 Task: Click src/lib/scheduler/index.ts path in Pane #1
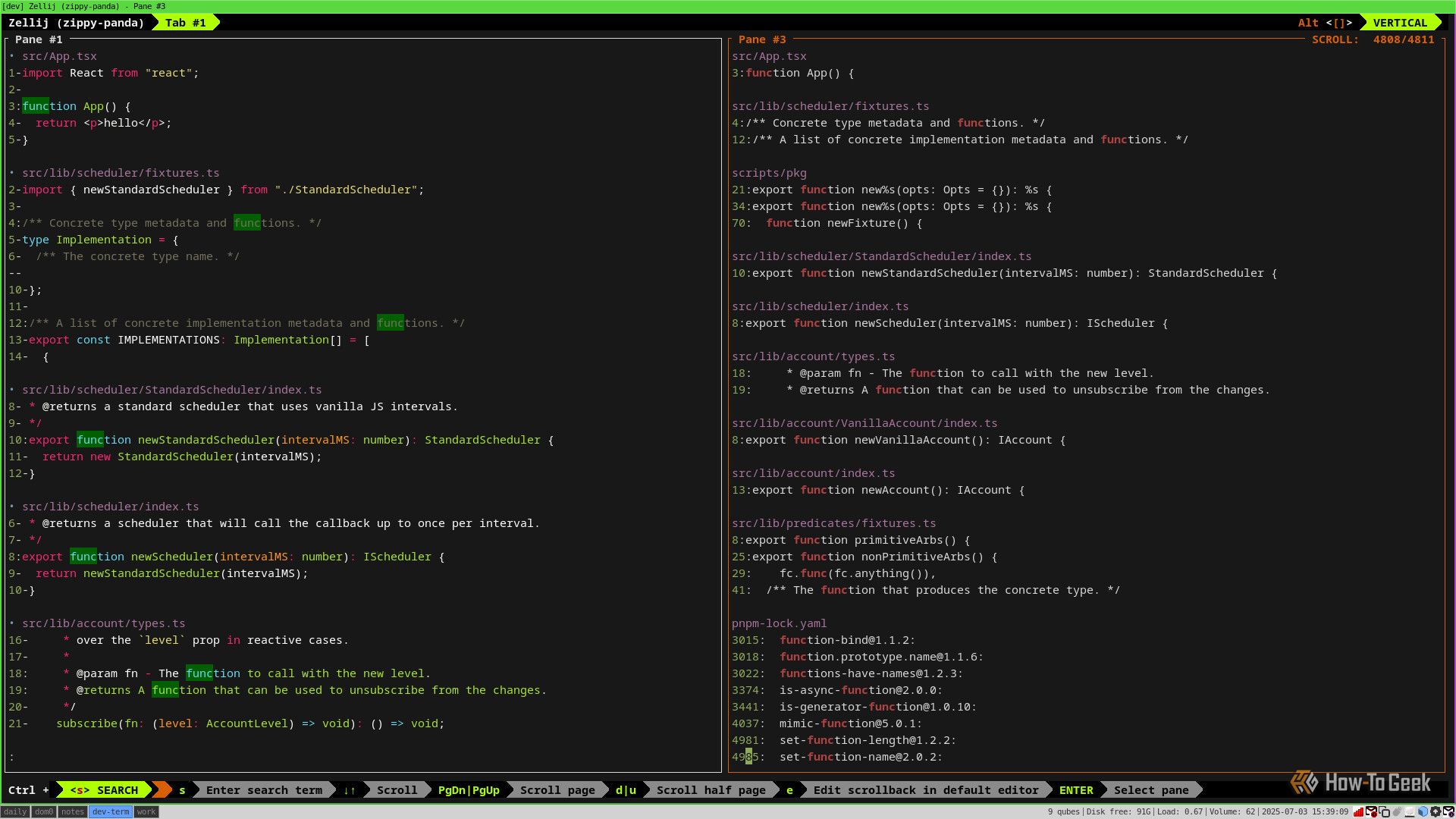(x=111, y=507)
